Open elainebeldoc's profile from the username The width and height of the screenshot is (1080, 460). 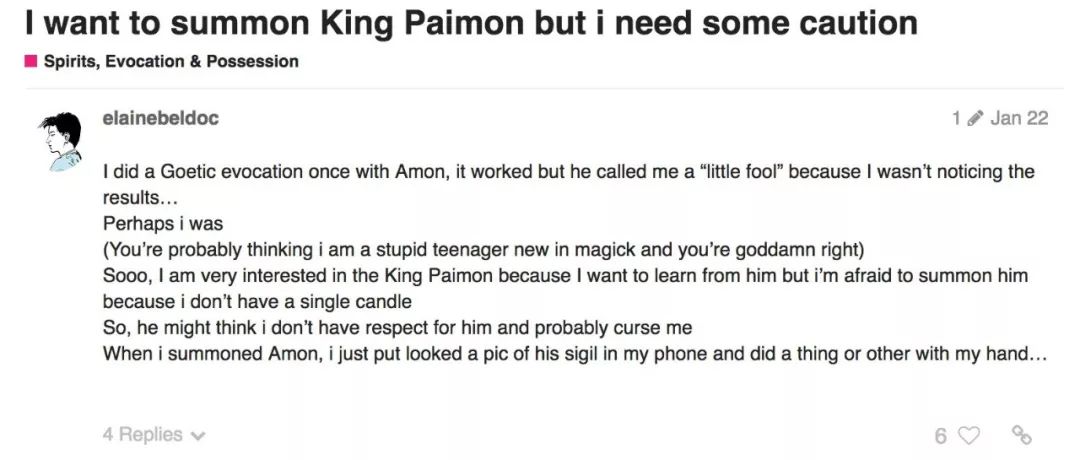coord(161,118)
